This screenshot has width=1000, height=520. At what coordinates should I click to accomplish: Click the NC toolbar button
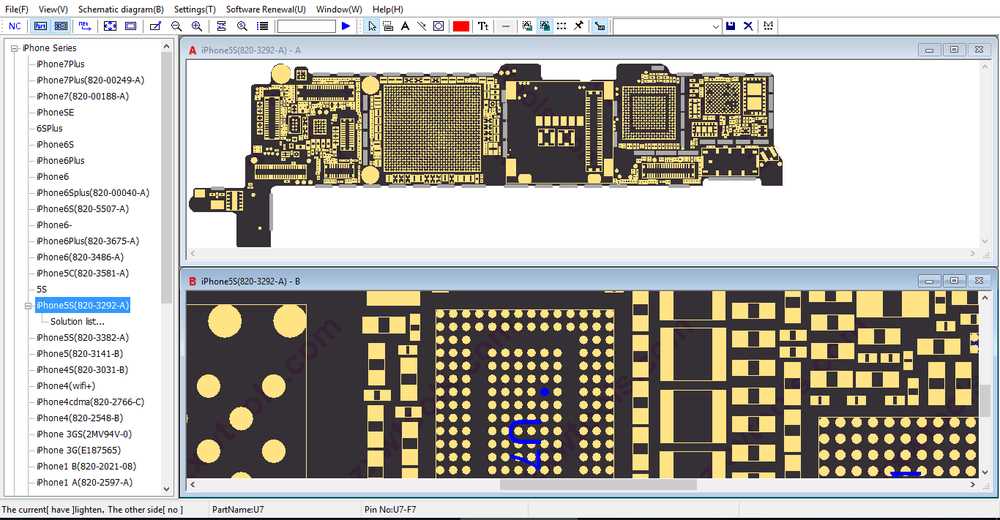pyautogui.click(x=14, y=26)
